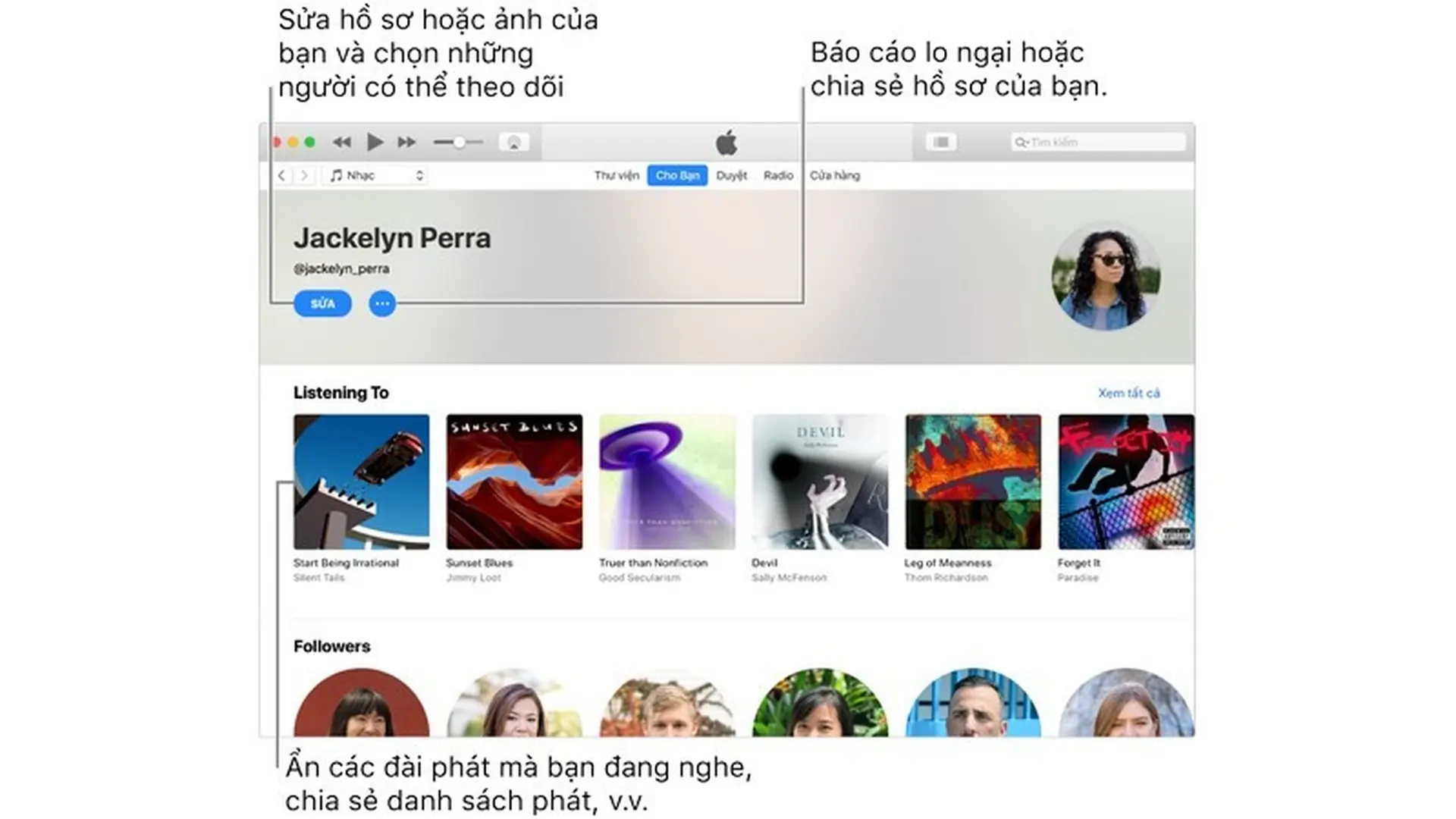Open the Start Being Irrational album cover
1456x819 pixels.
point(361,482)
